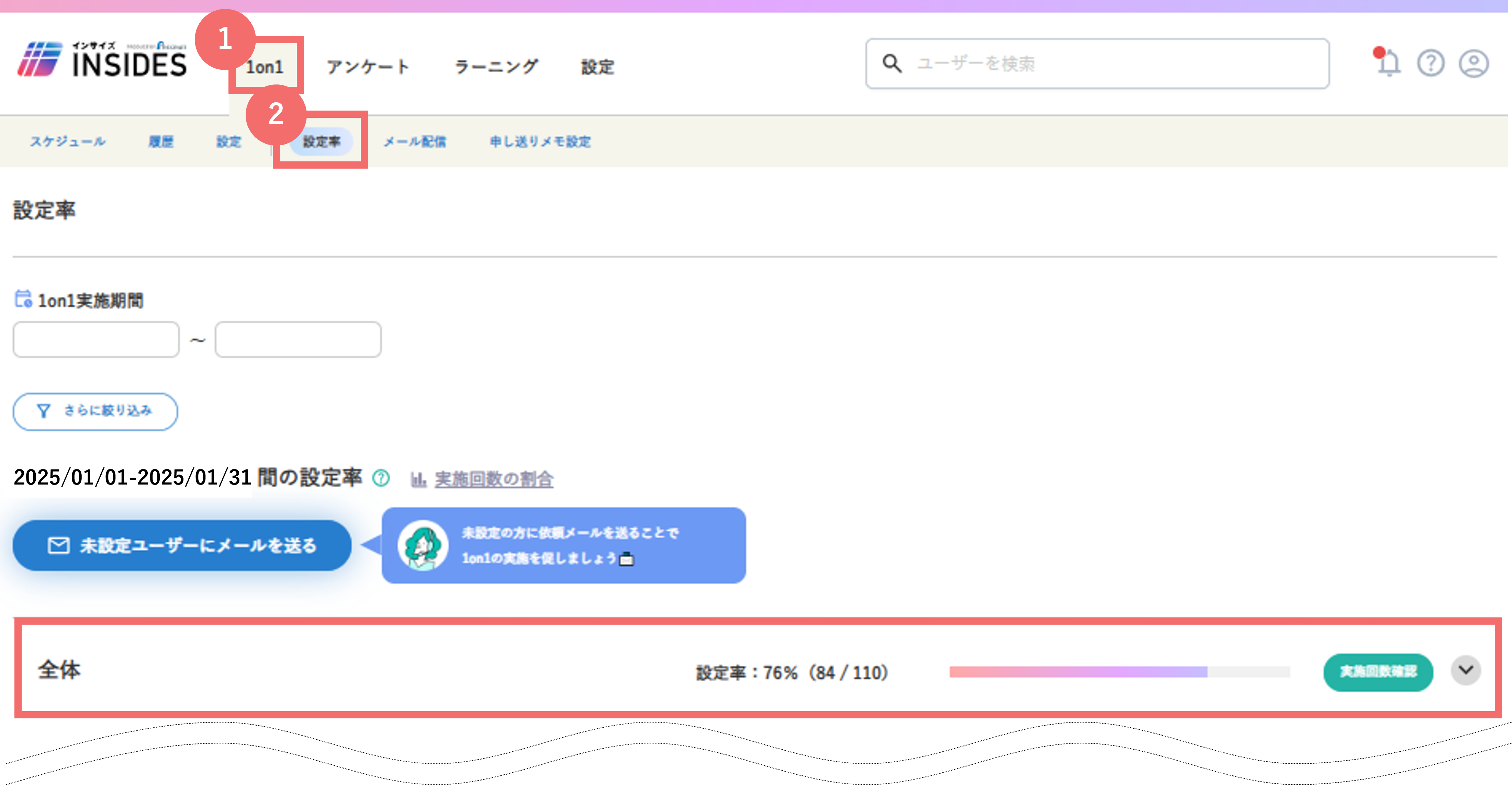Open the user account profile icon
The image size is (1512, 785).
(x=1473, y=63)
